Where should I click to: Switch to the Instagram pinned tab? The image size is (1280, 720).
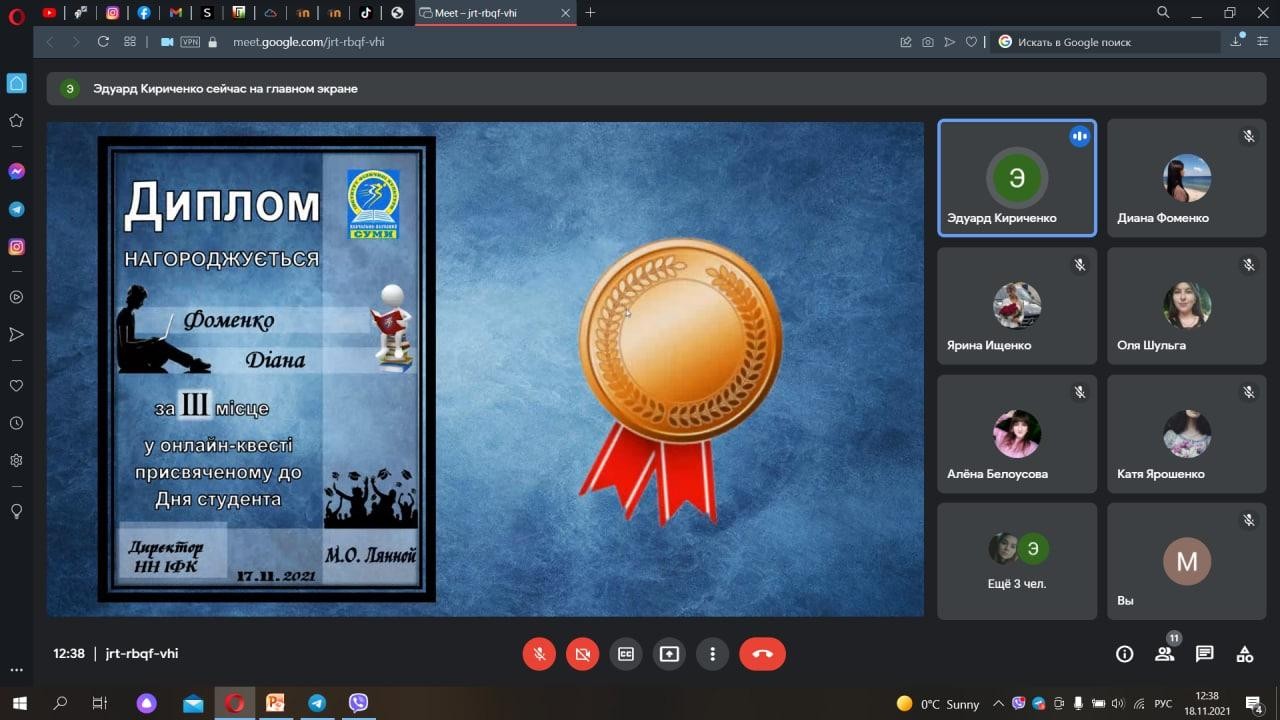click(113, 13)
